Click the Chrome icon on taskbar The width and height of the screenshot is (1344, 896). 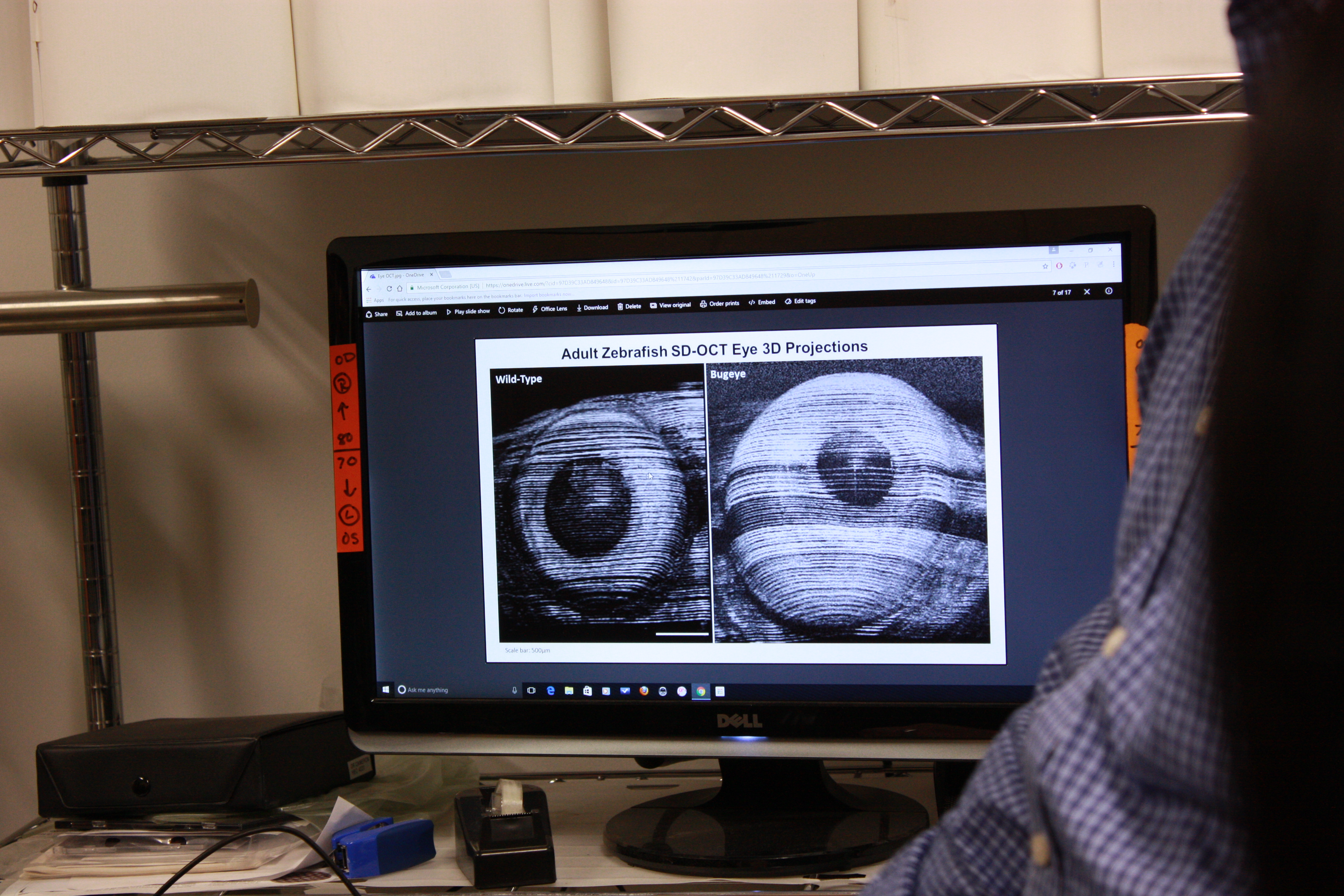coord(701,692)
